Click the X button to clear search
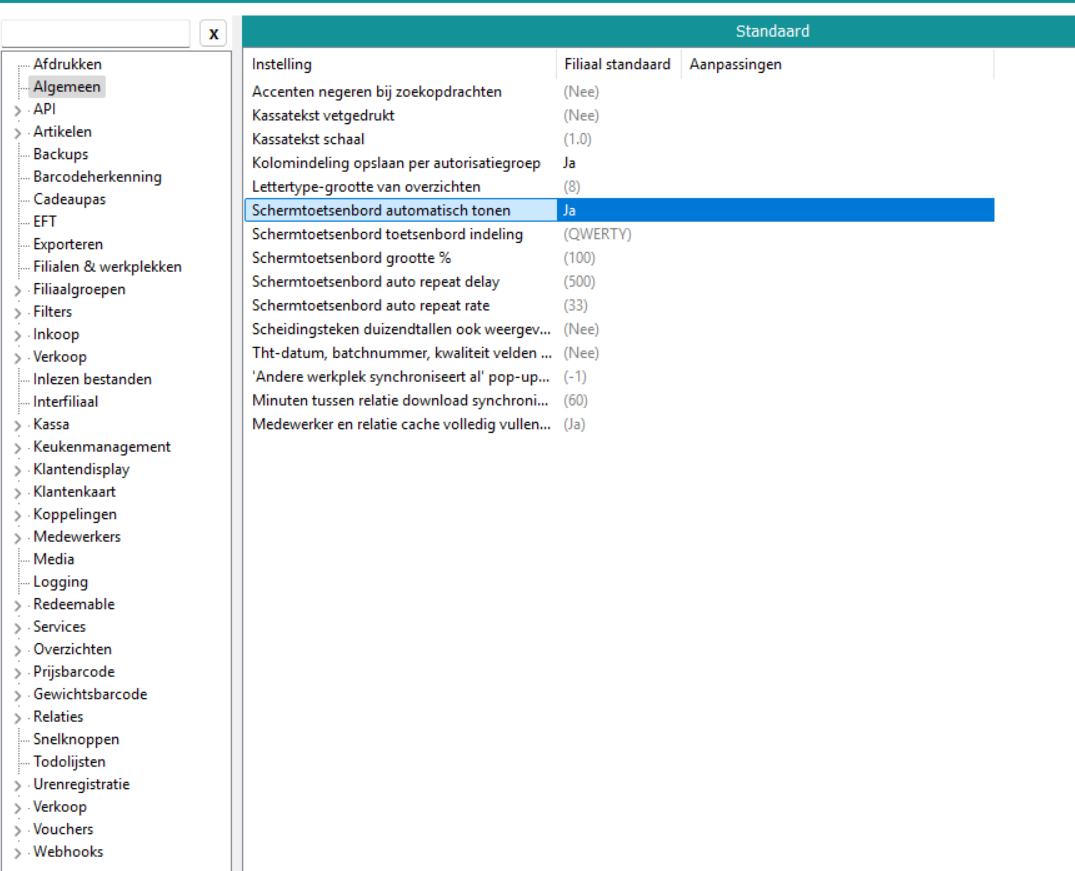The width and height of the screenshot is (1075, 871). pyautogui.click(x=213, y=34)
